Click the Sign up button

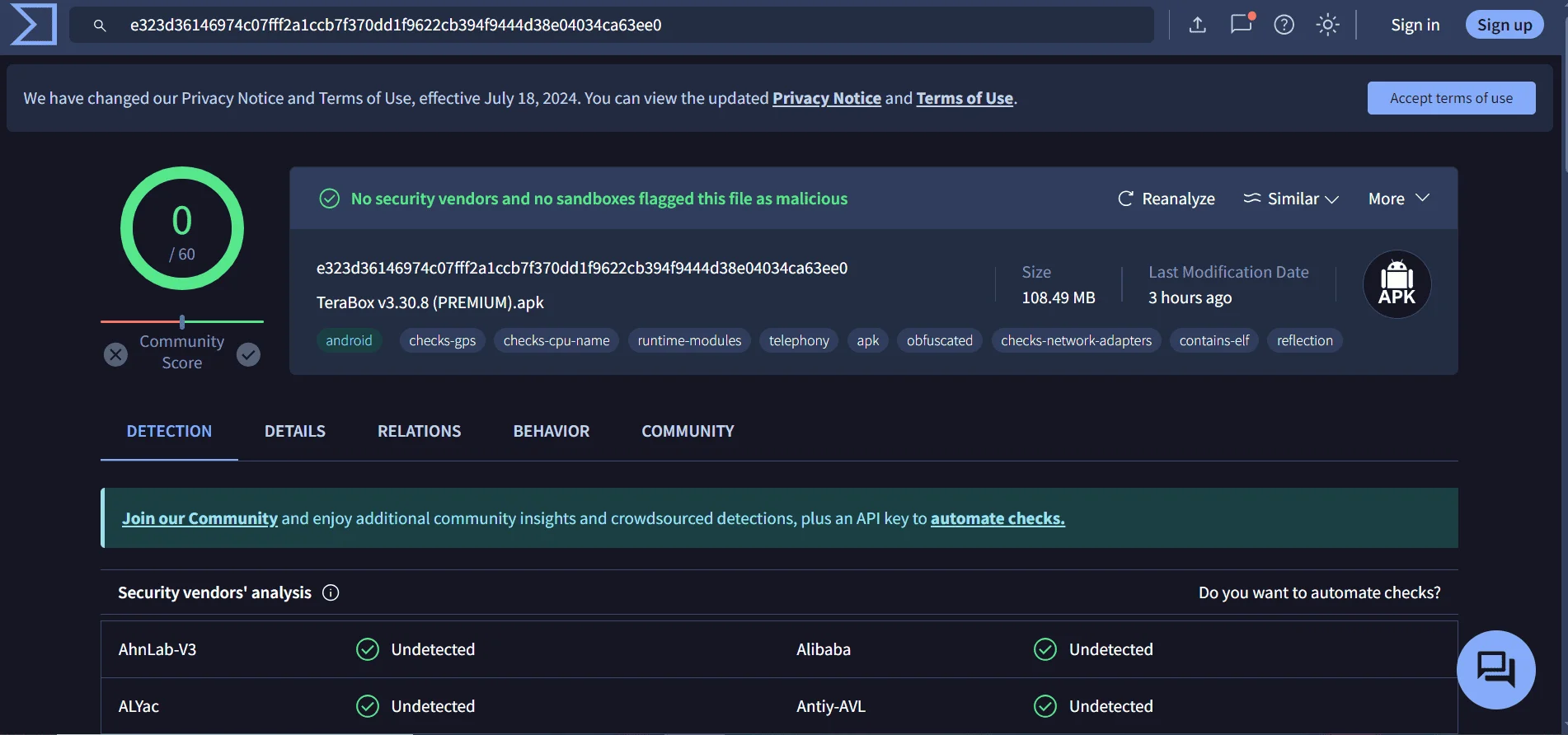(x=1505, y=25)
